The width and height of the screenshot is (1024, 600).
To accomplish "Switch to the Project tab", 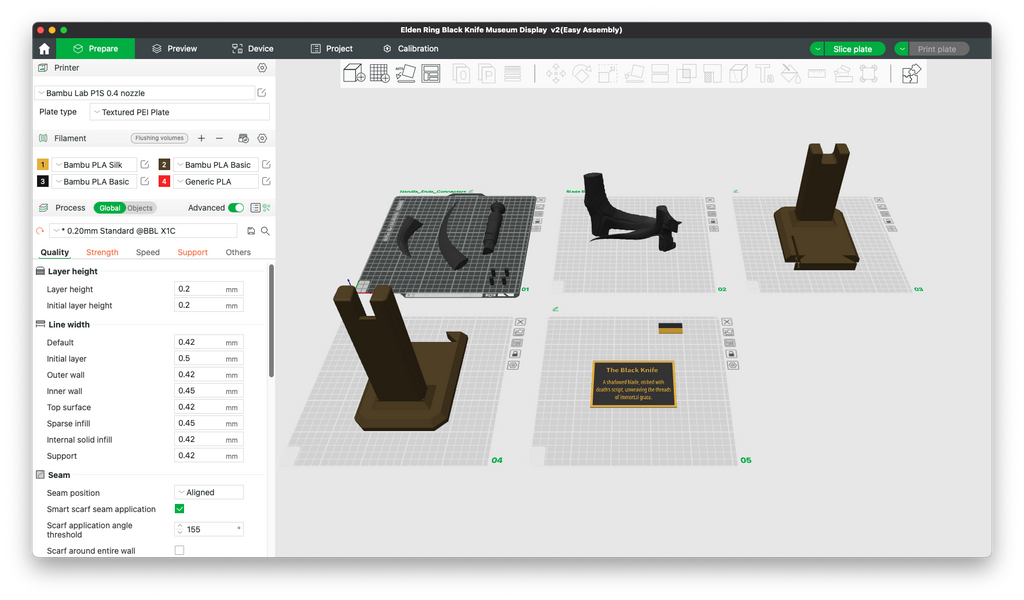I will (x=331, y=48).
